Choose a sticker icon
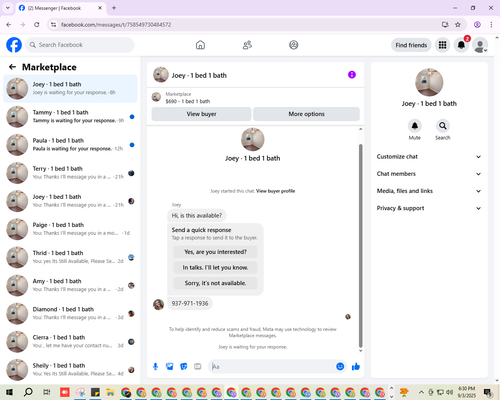 (x=184, y=367)
